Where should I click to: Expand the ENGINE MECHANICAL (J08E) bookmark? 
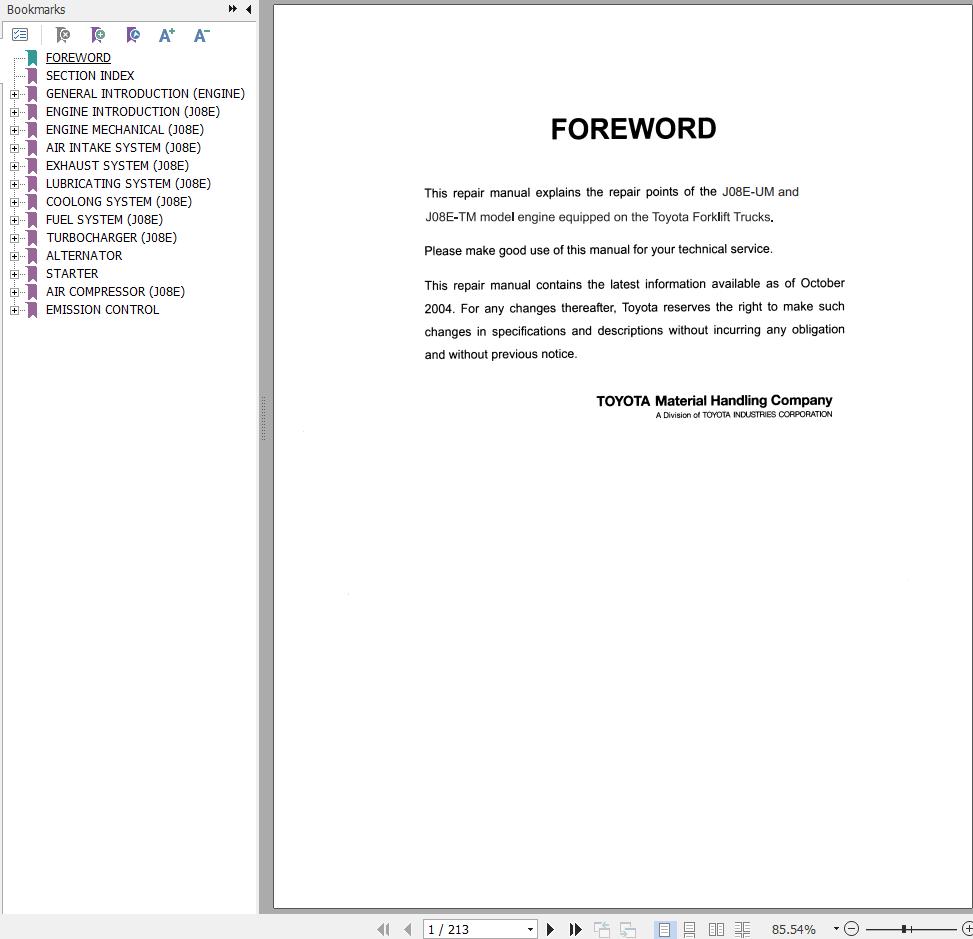pyautogui.click(x=12, y=129)
